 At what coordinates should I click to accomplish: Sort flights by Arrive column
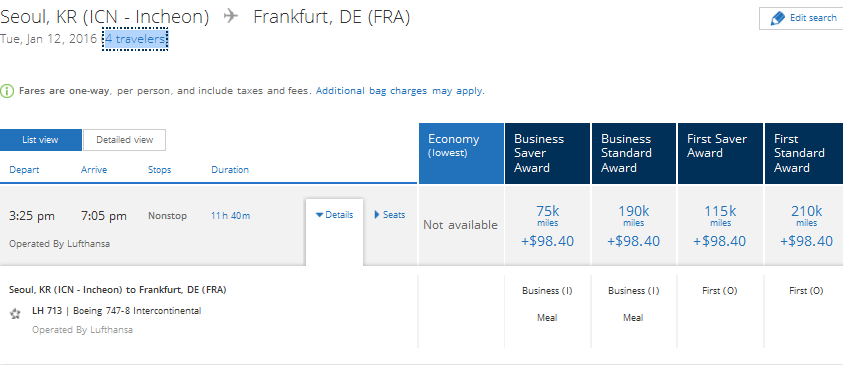(x=94, y=170)
